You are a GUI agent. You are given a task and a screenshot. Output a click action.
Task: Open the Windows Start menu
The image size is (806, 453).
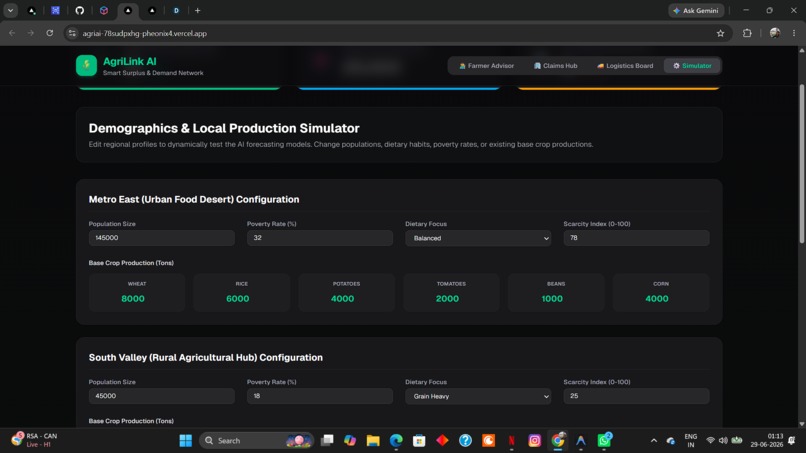[x=186, y=441]
